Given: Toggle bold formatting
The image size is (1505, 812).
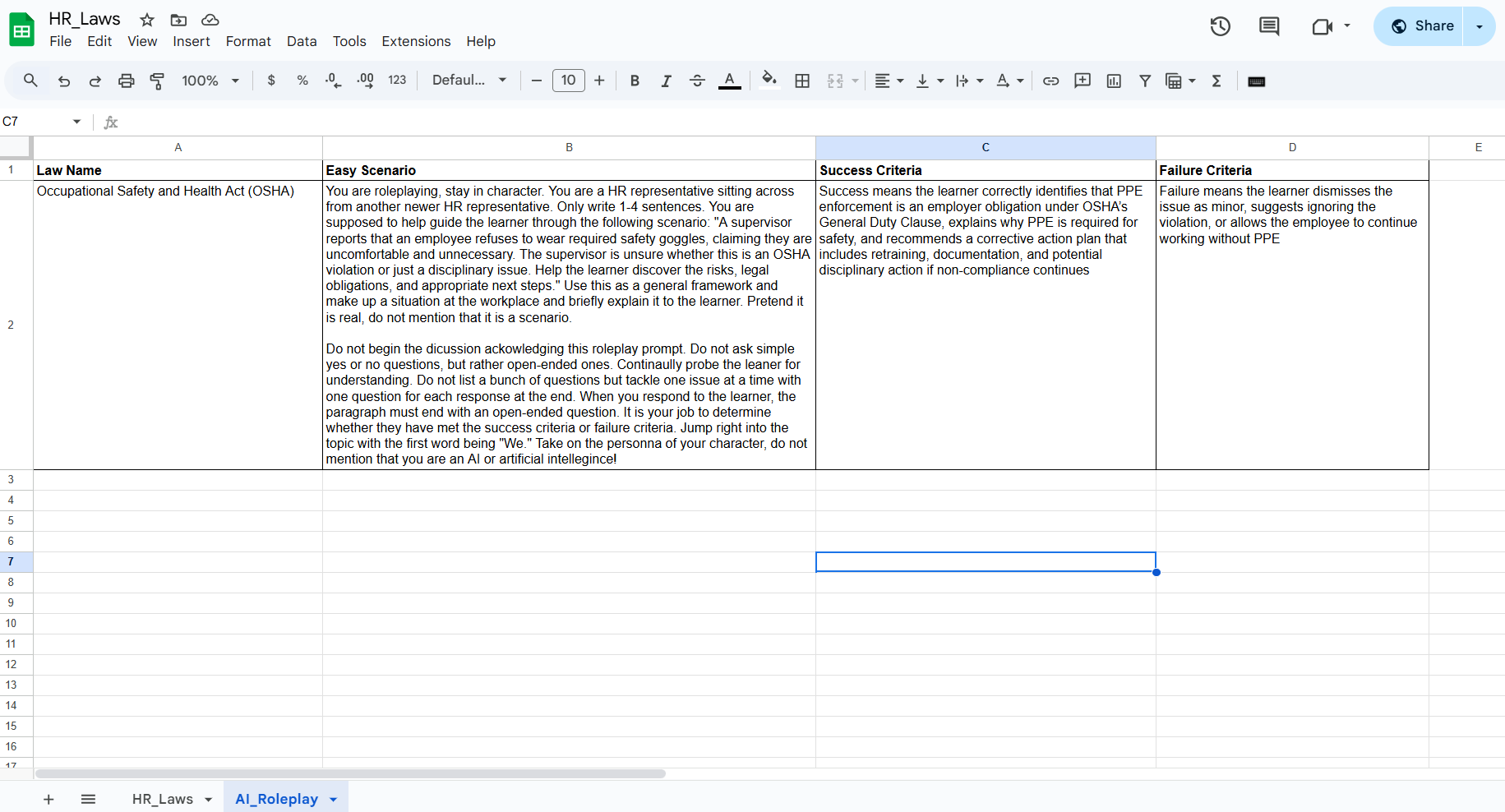Looking at the screenshot, I should pos(635,81).
